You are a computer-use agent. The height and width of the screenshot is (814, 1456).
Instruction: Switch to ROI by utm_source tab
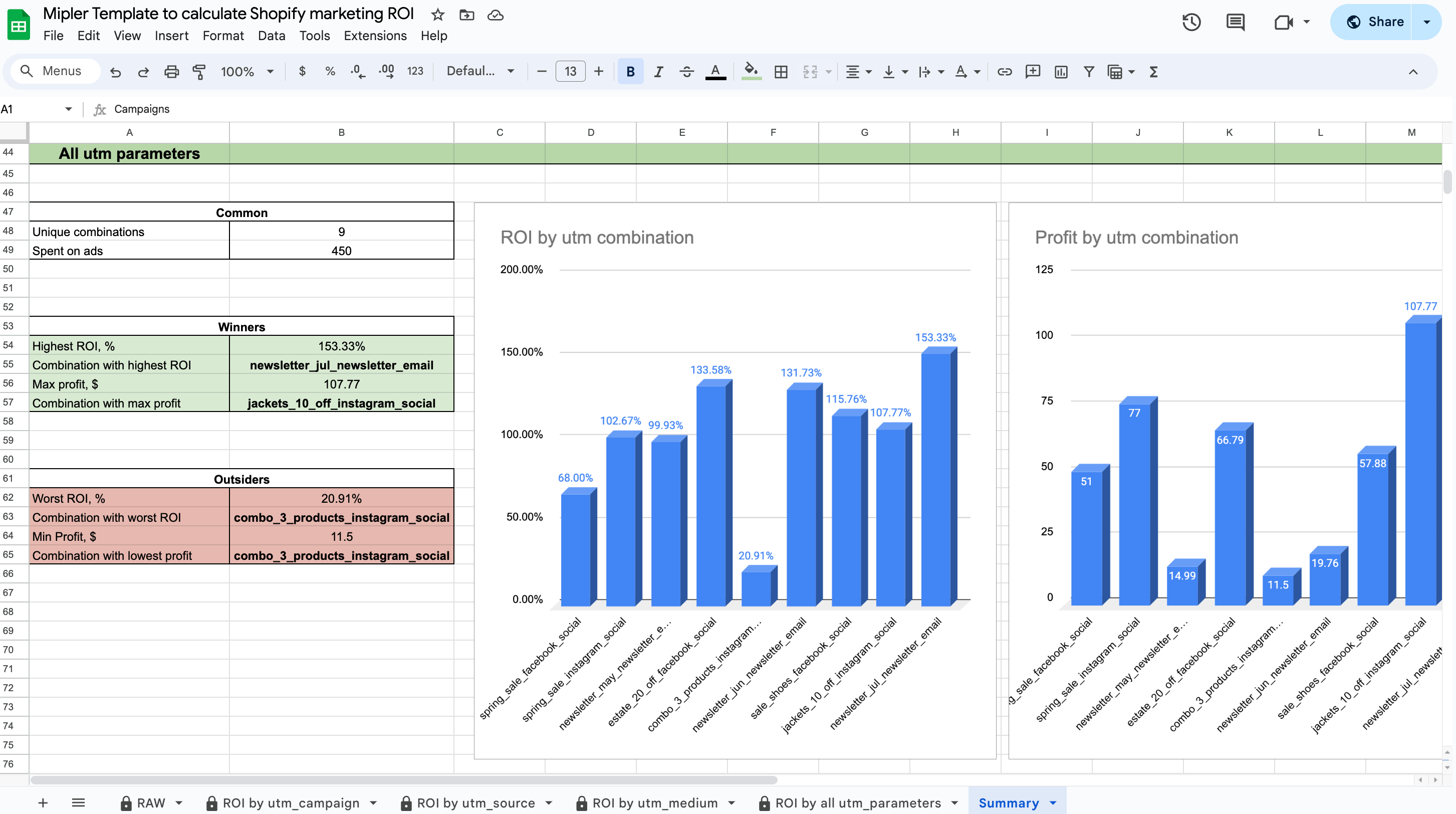coord(475,802)
